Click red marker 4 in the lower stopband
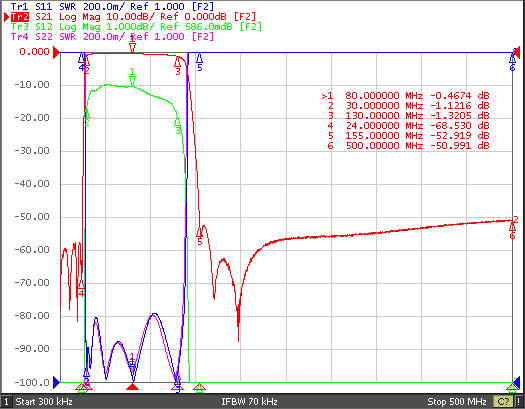Screen dimensions: 525x409 coord(81,288)
